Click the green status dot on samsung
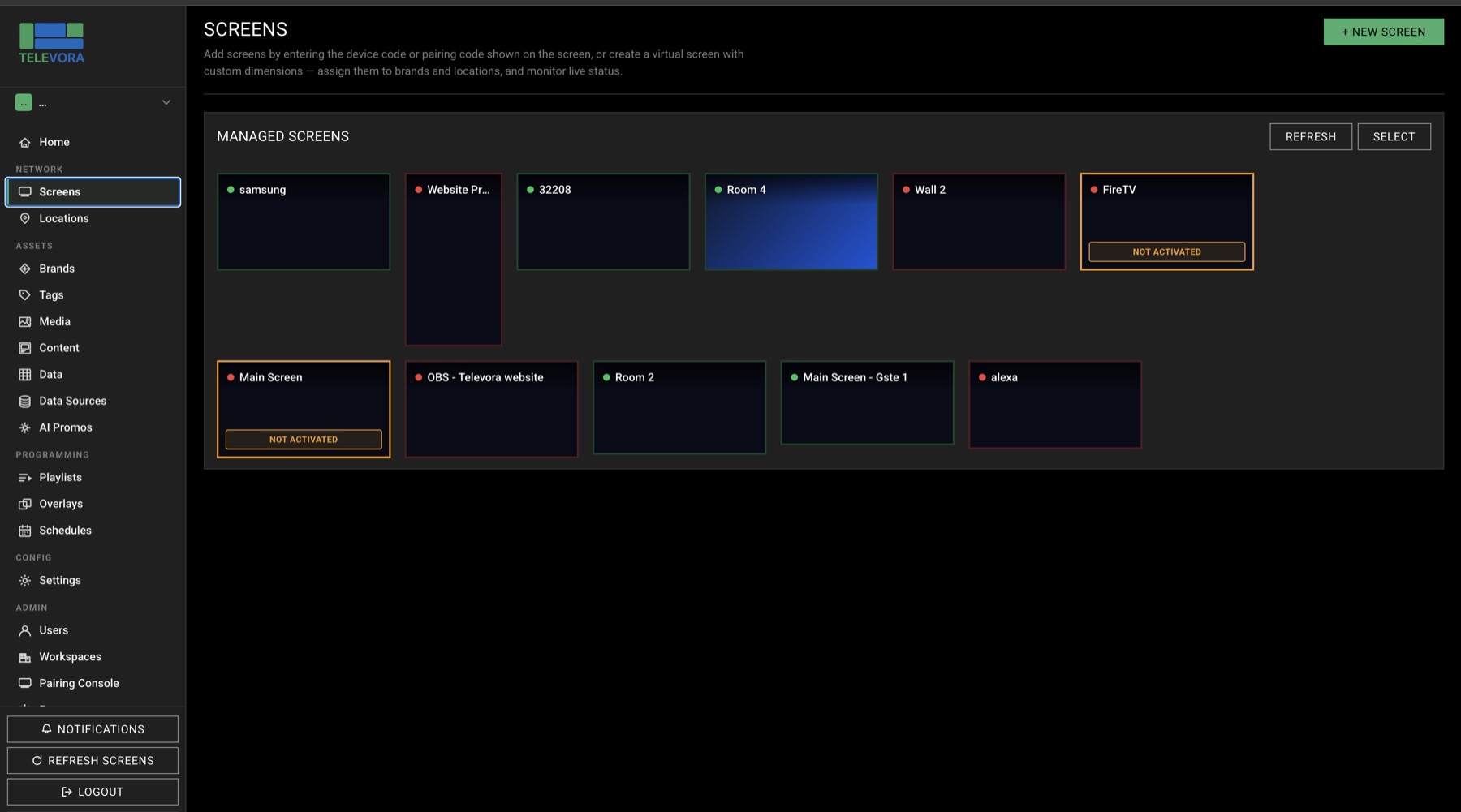Viewport: 1461px width, 812px height. tap(231, 190)
